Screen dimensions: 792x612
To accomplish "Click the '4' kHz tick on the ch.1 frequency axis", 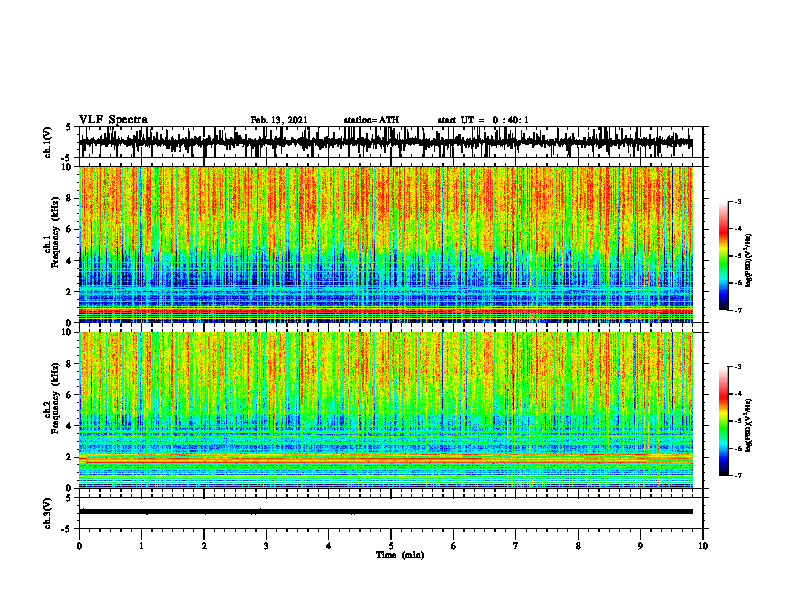I will [x=70, y=261].
